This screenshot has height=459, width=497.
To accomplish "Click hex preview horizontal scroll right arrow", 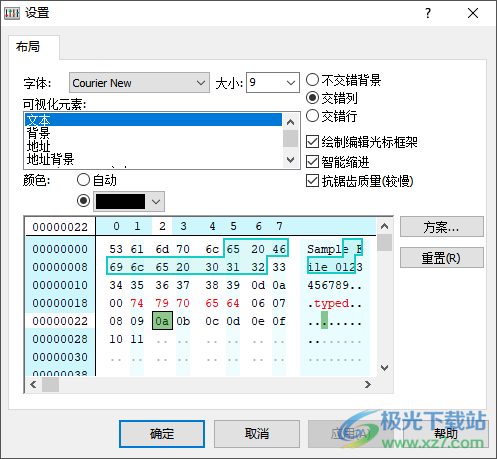I will pyautogui.click(x=368, y=385).
